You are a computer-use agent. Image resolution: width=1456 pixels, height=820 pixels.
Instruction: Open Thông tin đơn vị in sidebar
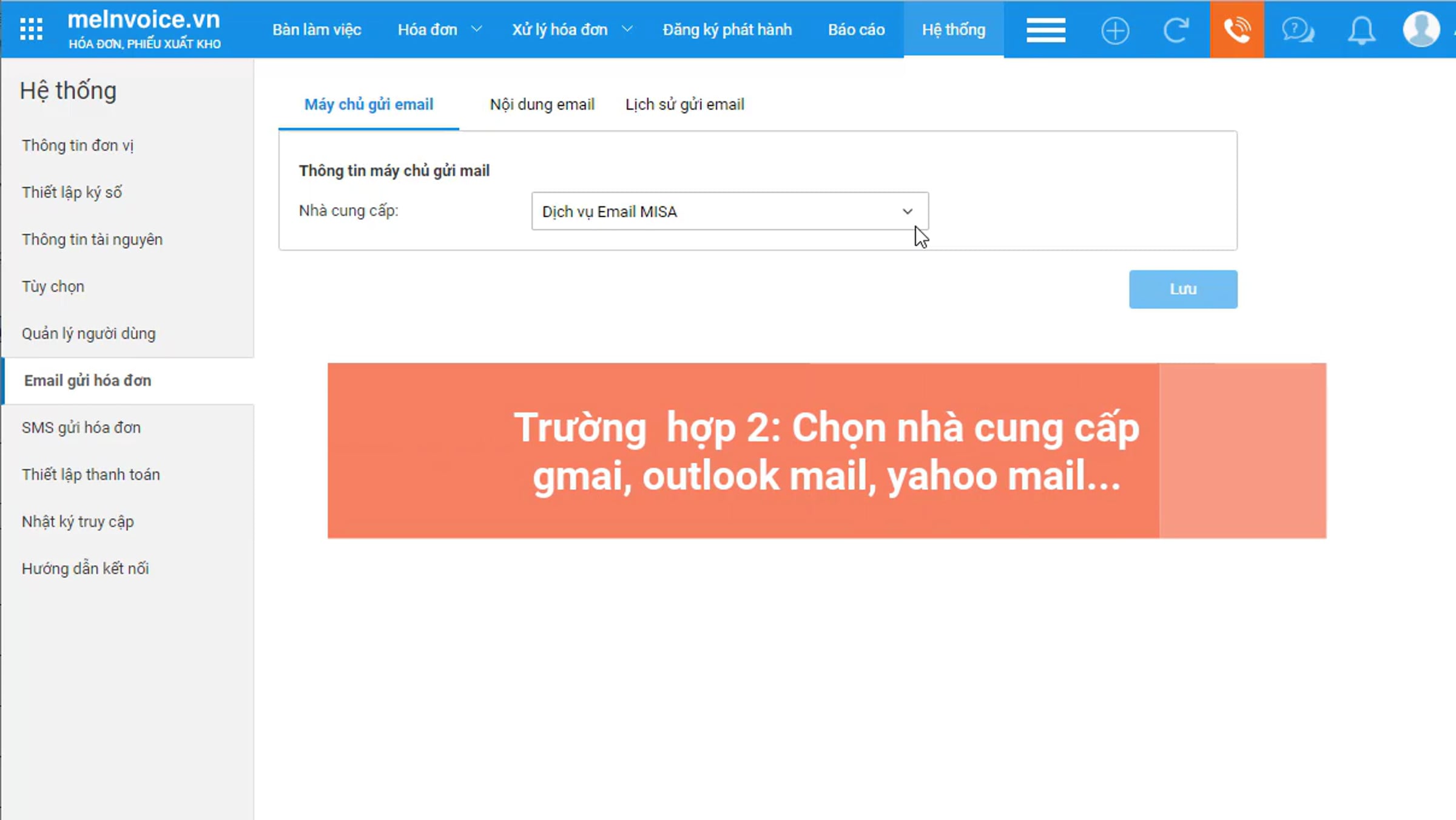(78, 146)
